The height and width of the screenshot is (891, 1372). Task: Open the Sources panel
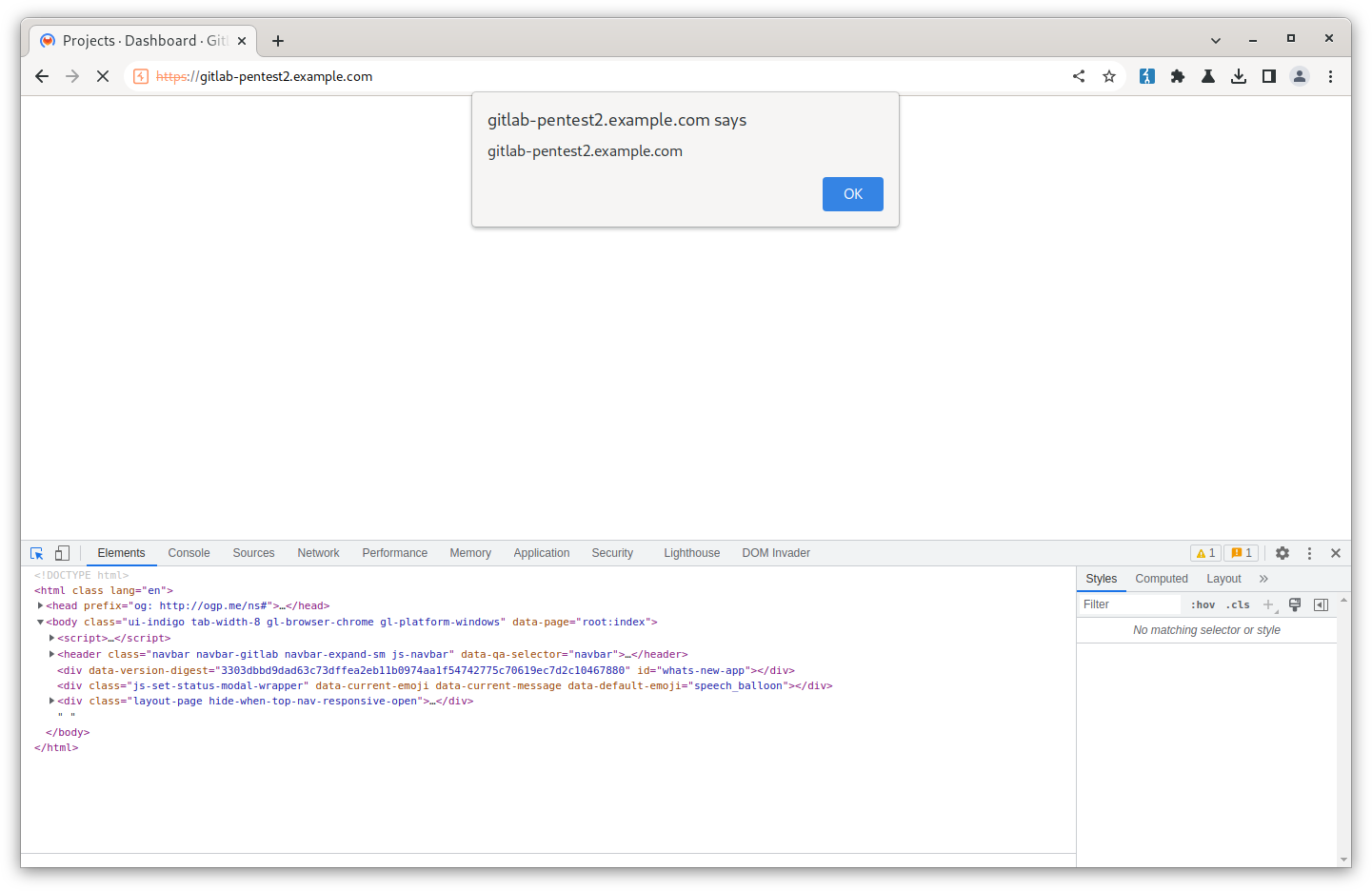253,553
